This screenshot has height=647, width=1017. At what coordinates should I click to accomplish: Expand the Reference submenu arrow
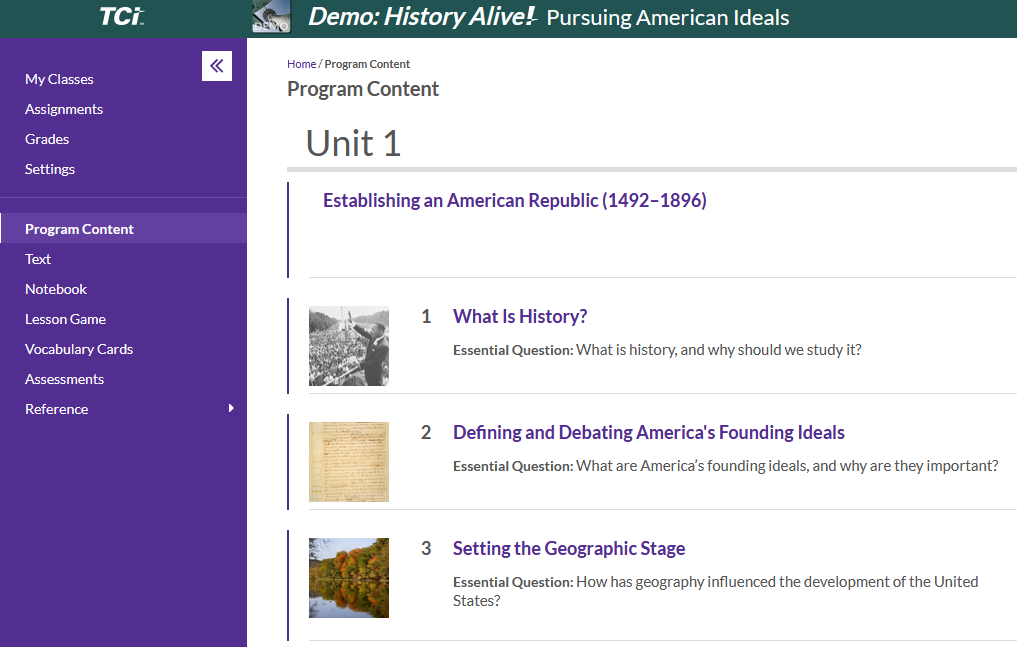coord(231,408)
